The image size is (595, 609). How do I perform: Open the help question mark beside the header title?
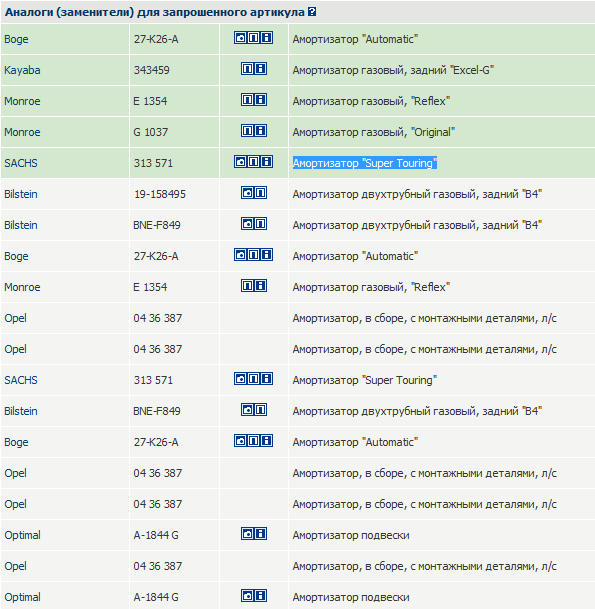click(312, 12)
